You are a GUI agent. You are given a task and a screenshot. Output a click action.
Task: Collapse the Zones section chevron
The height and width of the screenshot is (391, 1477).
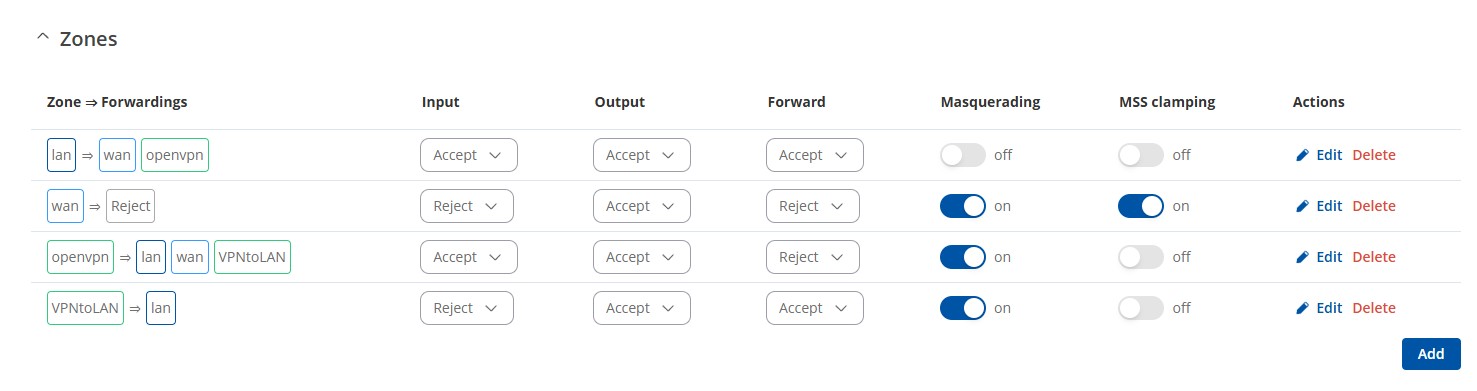click(x=42, y=37)
